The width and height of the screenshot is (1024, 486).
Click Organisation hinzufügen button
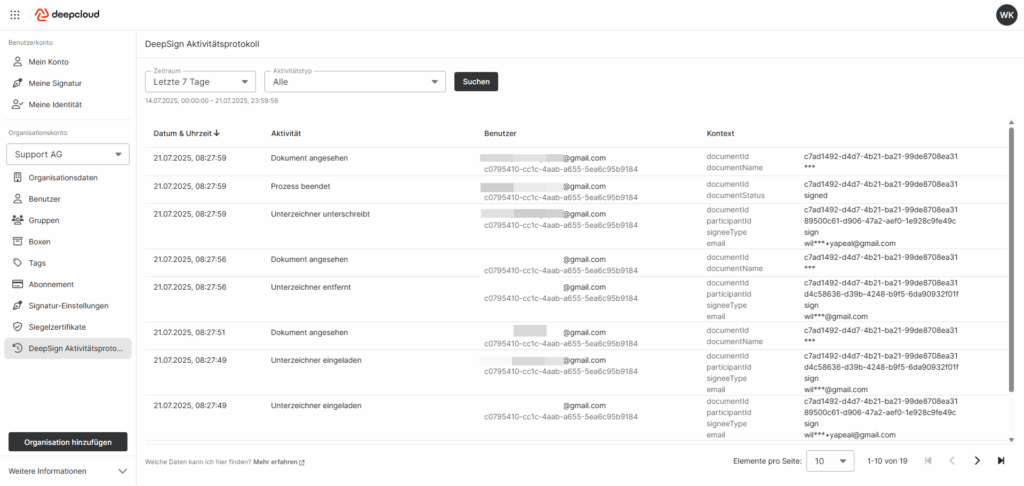pos(68,442)
